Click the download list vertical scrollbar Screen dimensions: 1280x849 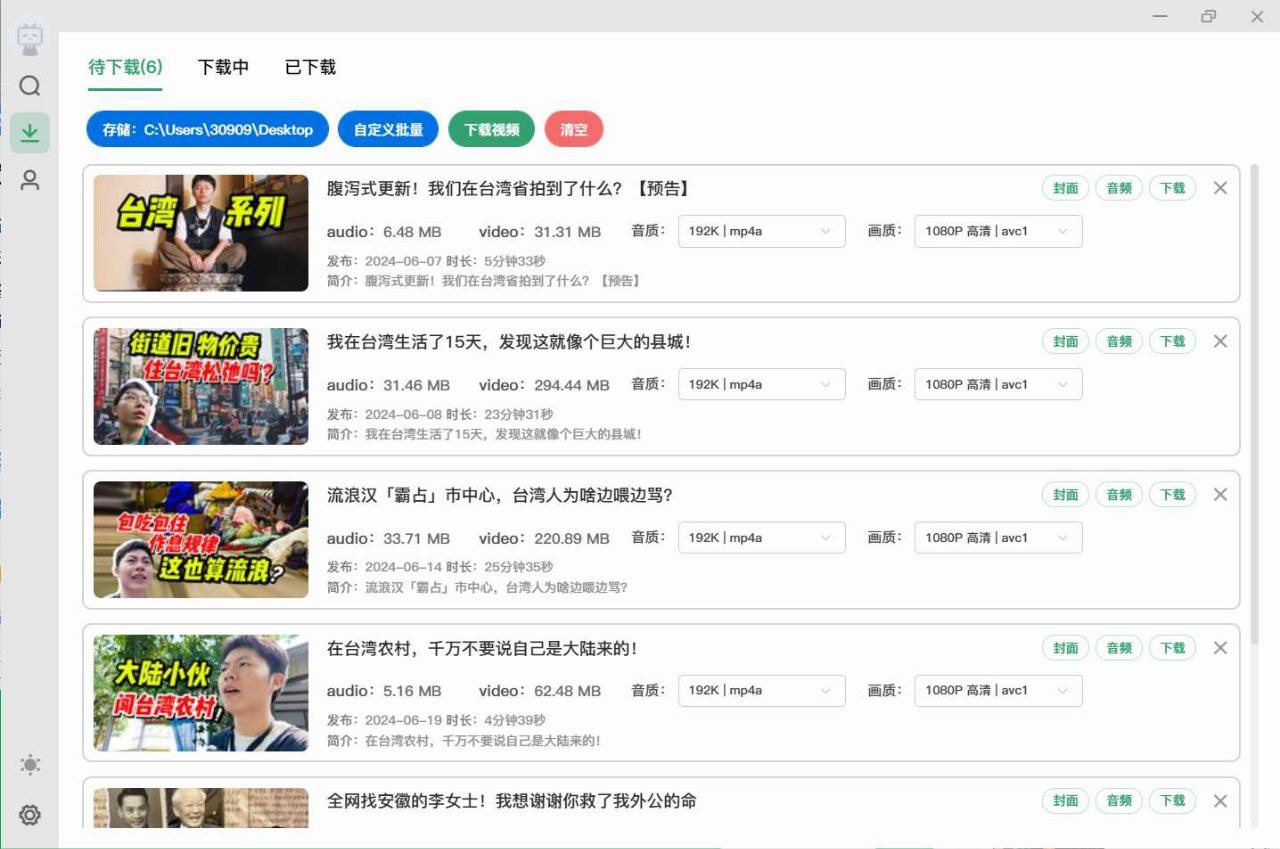click(x=1254, y=406)
